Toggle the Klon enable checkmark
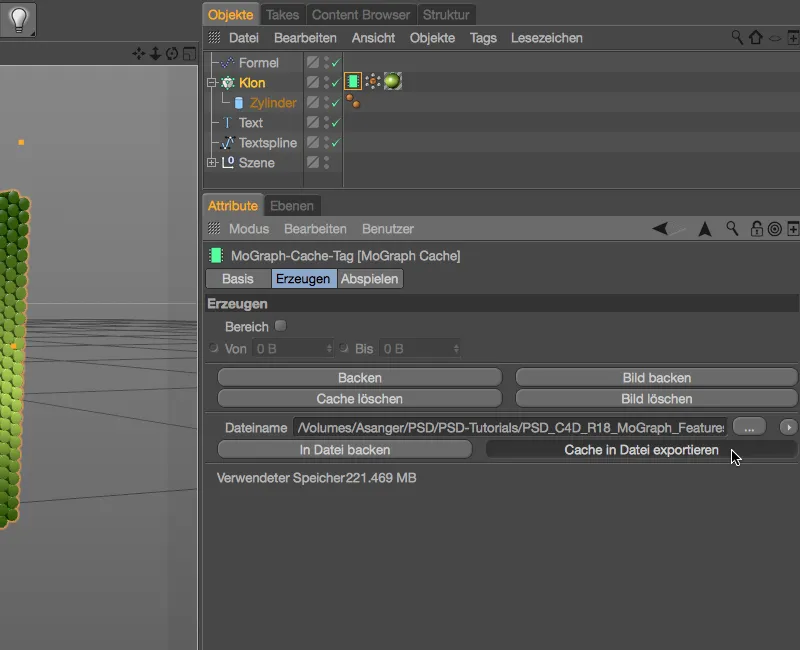The width and height of the screenshot is (800, 650). (336, 83)
